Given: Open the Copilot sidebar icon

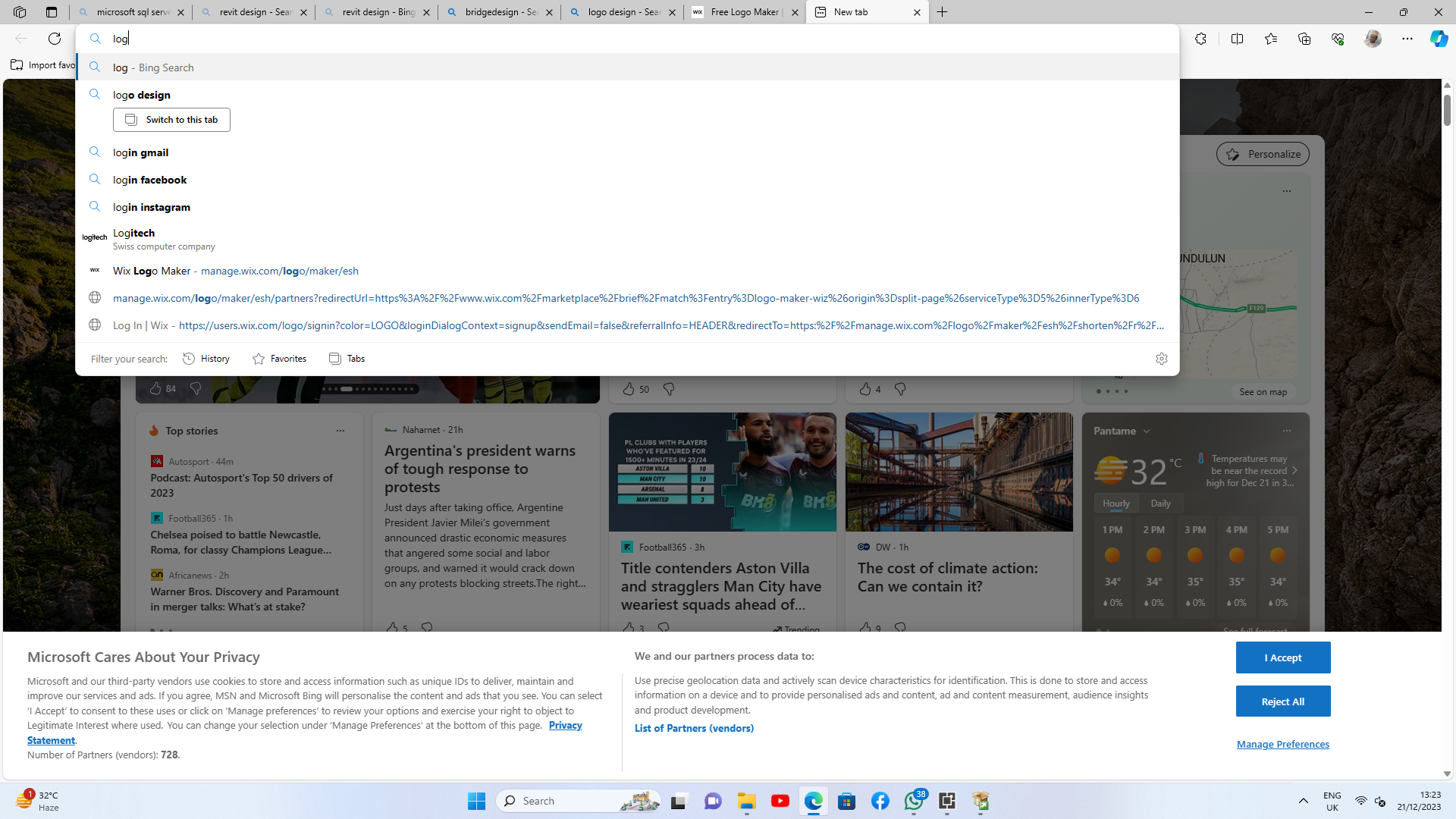Looking at the screenshot, I should click(1439, 39).
